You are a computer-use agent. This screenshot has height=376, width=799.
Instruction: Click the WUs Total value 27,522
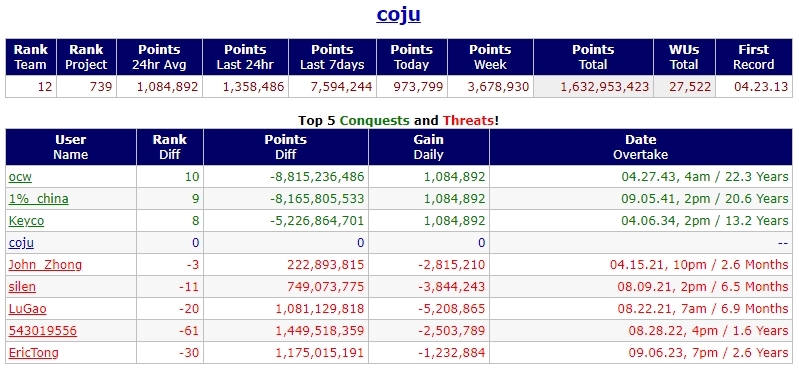coord(684,87)
